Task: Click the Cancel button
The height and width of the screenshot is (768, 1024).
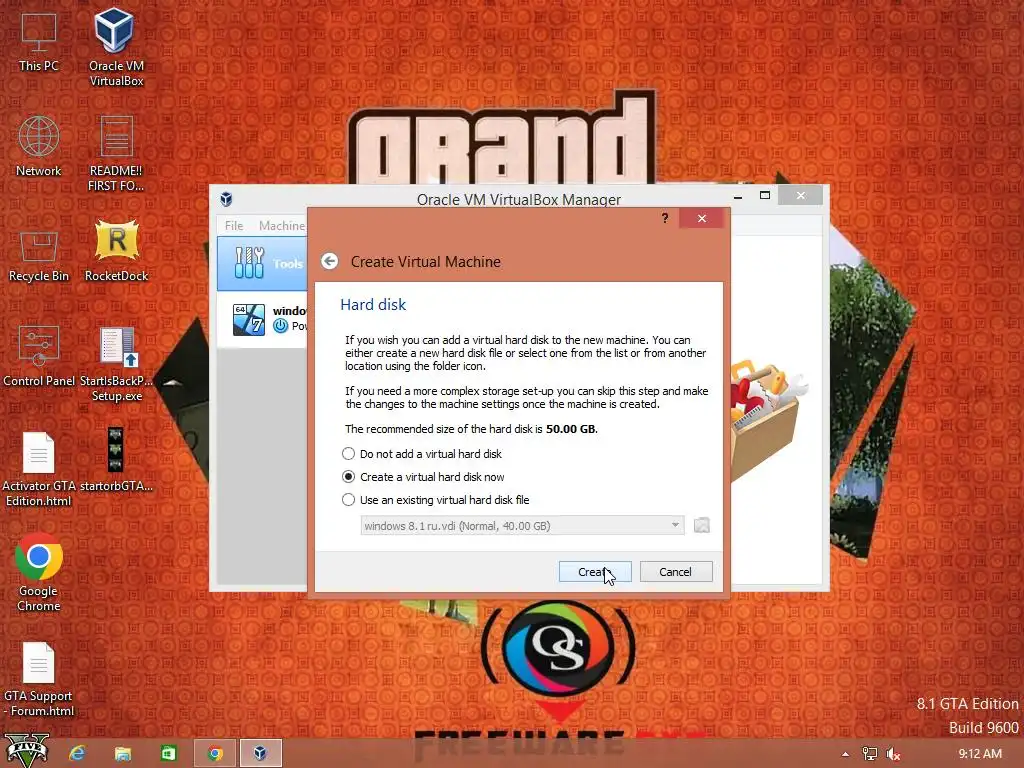Action: (676, 571)
